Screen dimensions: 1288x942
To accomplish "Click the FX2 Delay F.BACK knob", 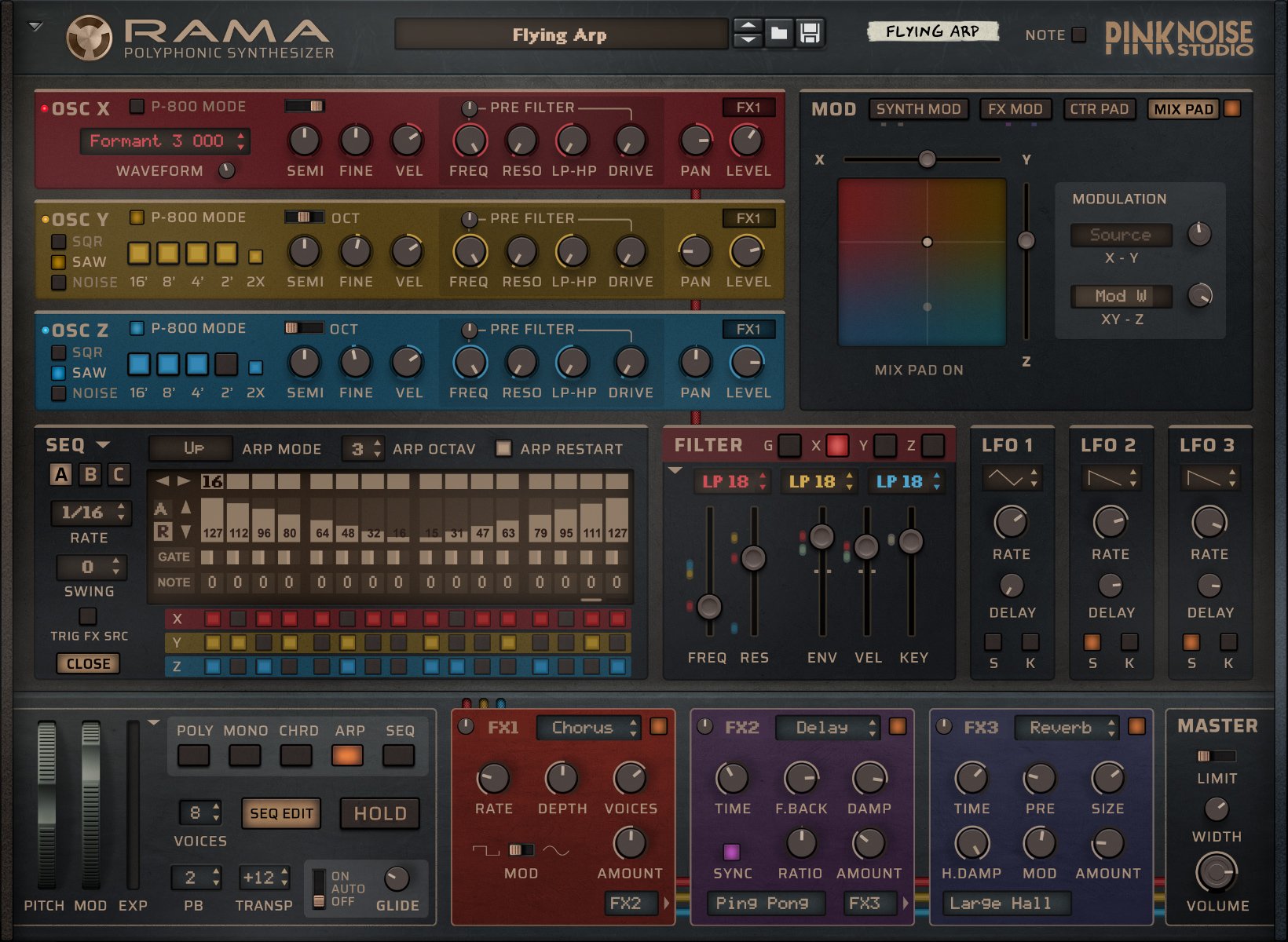I will (x=800, y=777).
